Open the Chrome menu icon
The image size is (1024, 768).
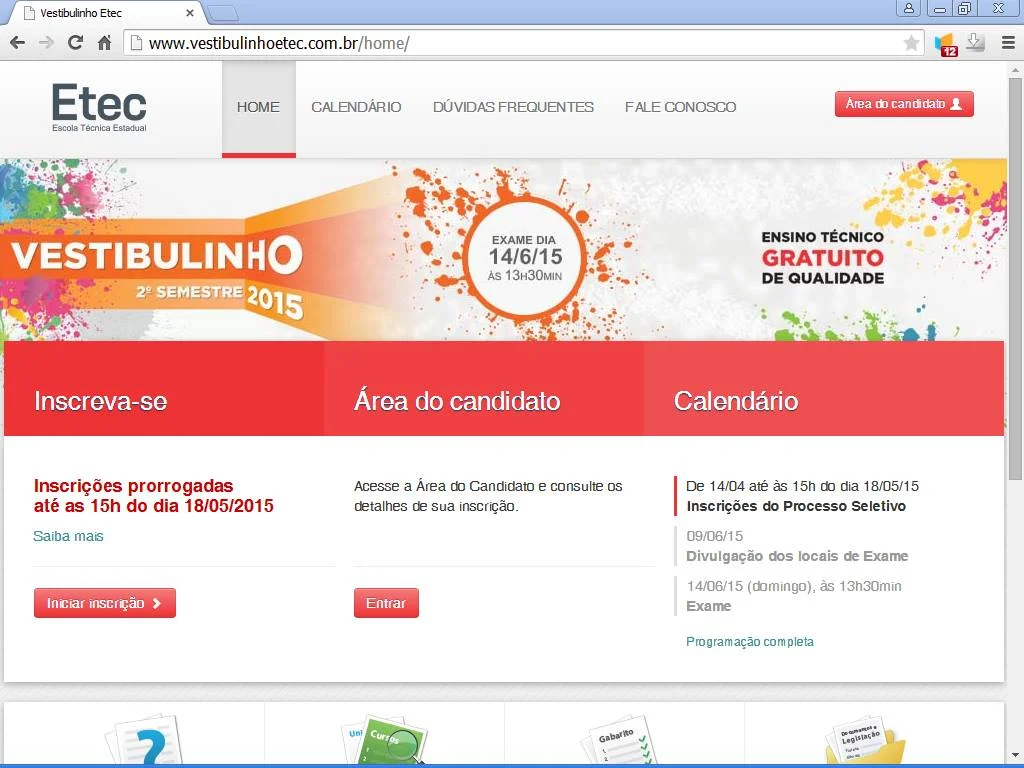(1008, 43)
